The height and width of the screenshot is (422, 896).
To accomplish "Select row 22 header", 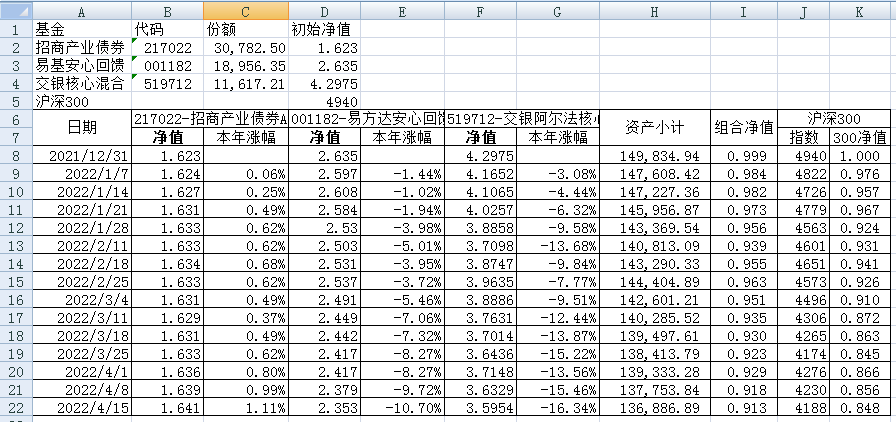I will click(16, 409).
